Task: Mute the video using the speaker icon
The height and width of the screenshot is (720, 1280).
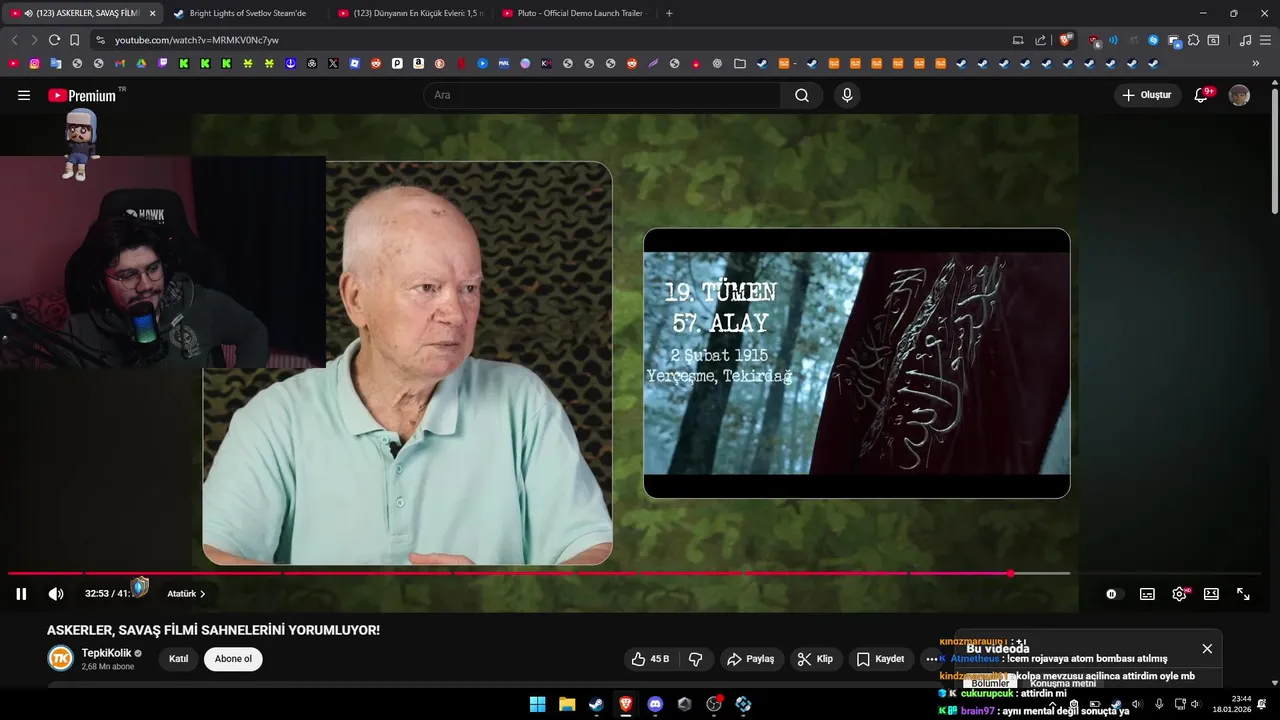Action: pos(56,594)
